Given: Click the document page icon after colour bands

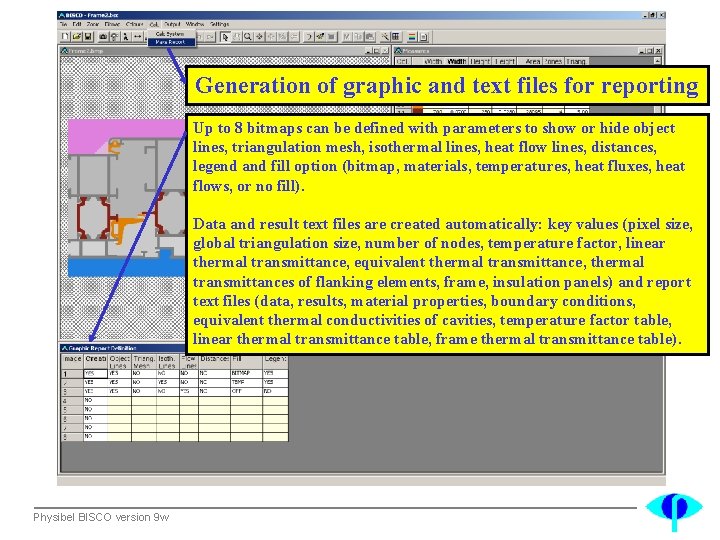Looking at the screenshot, I should (x=423, y=37).
